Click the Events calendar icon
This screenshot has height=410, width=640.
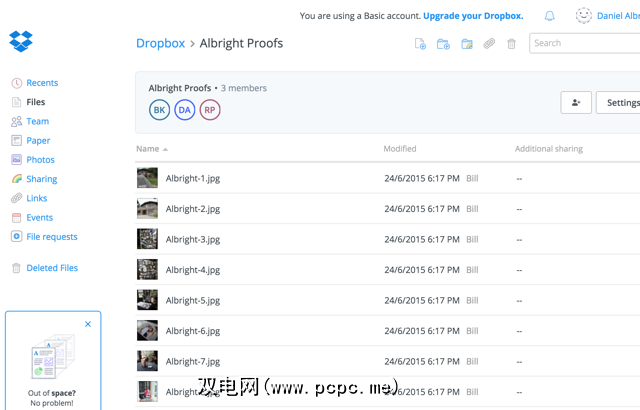[x=16, y=217]
